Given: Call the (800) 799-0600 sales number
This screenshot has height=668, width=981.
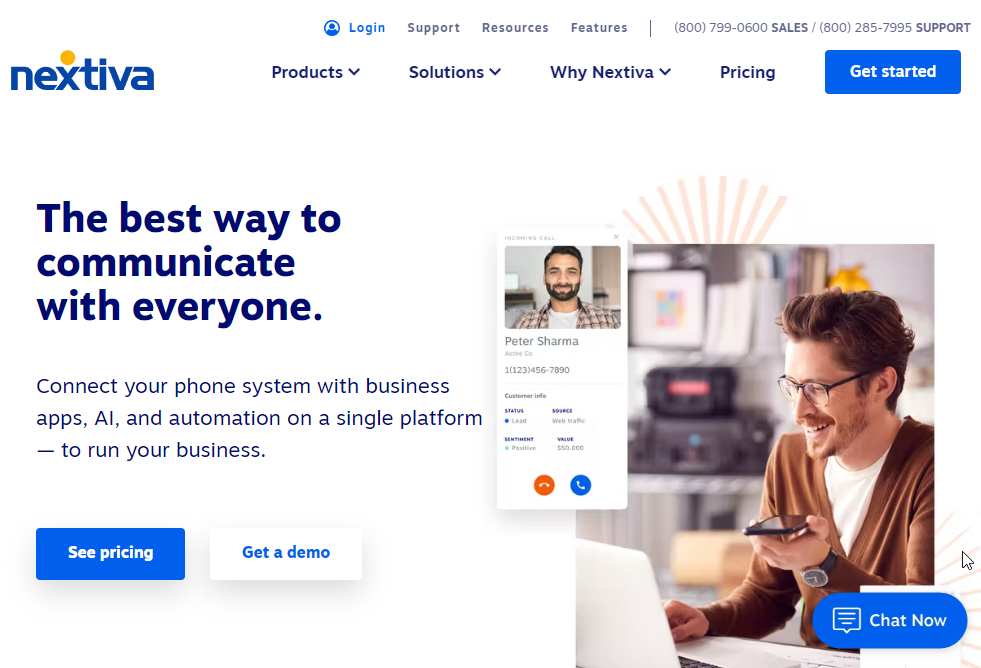Looking at the screenshot, I should pyautogui.click(x=741, y=28).
